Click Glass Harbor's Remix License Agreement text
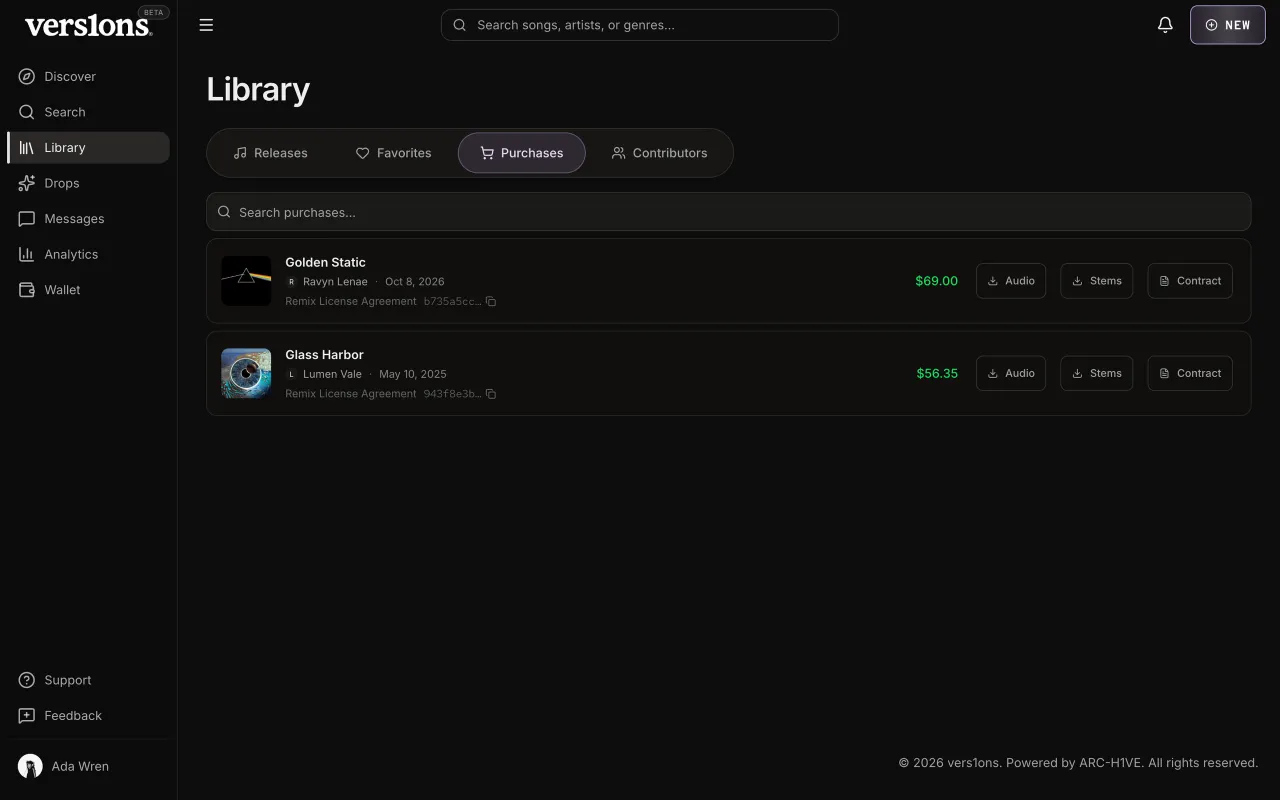 pyautogui.click(x=351, y=394)
